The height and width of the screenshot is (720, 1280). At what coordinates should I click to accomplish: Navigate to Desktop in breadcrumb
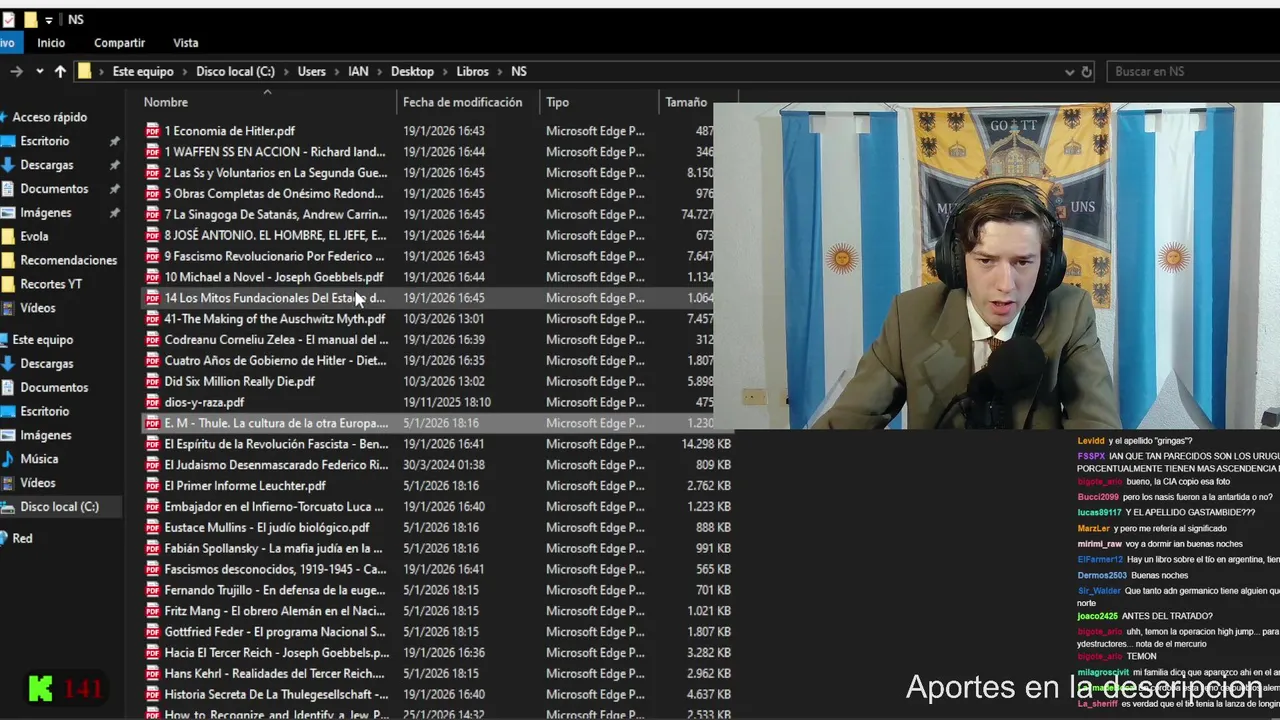click(412, 72)
